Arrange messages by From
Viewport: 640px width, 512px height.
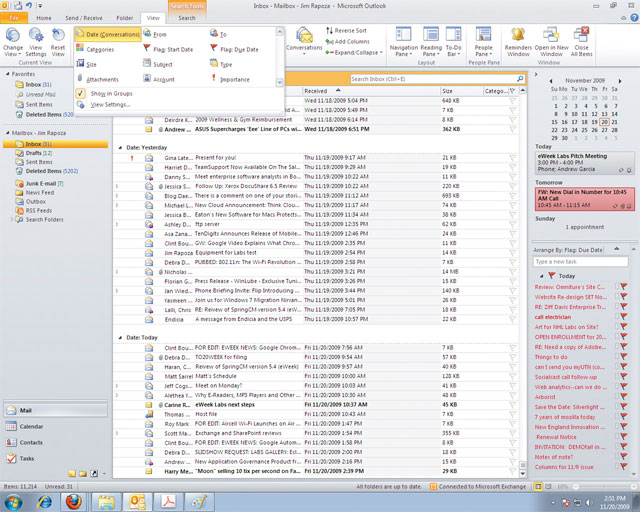pos(155,34)
